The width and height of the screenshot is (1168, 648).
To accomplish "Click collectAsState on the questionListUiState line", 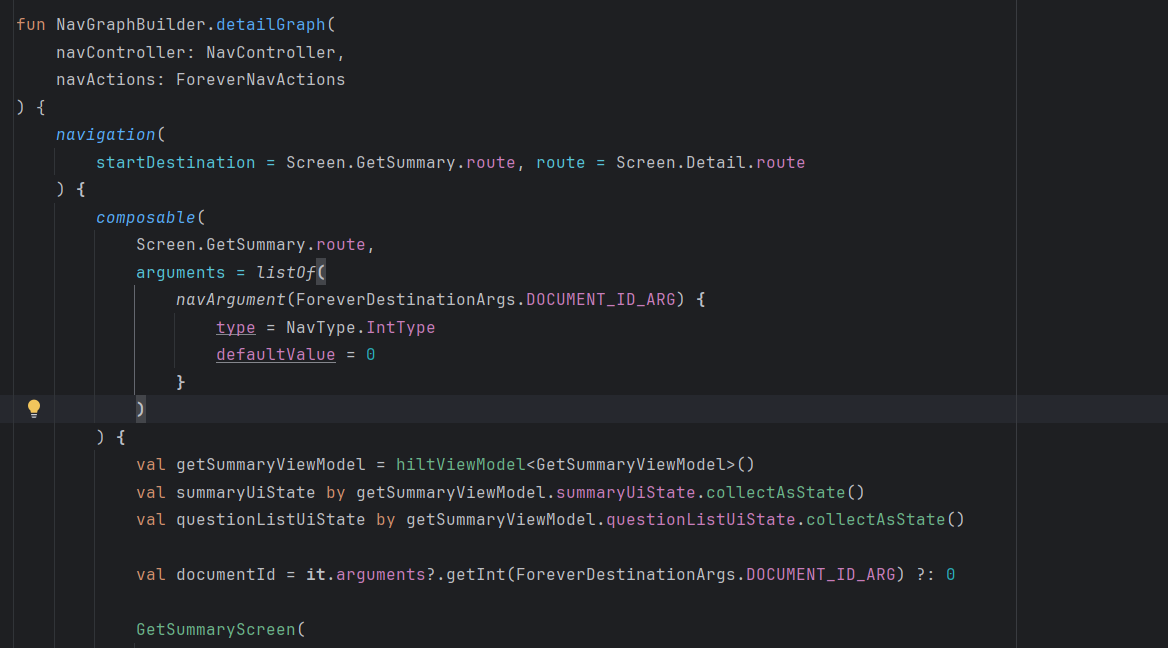I will [x=875, y=519].
